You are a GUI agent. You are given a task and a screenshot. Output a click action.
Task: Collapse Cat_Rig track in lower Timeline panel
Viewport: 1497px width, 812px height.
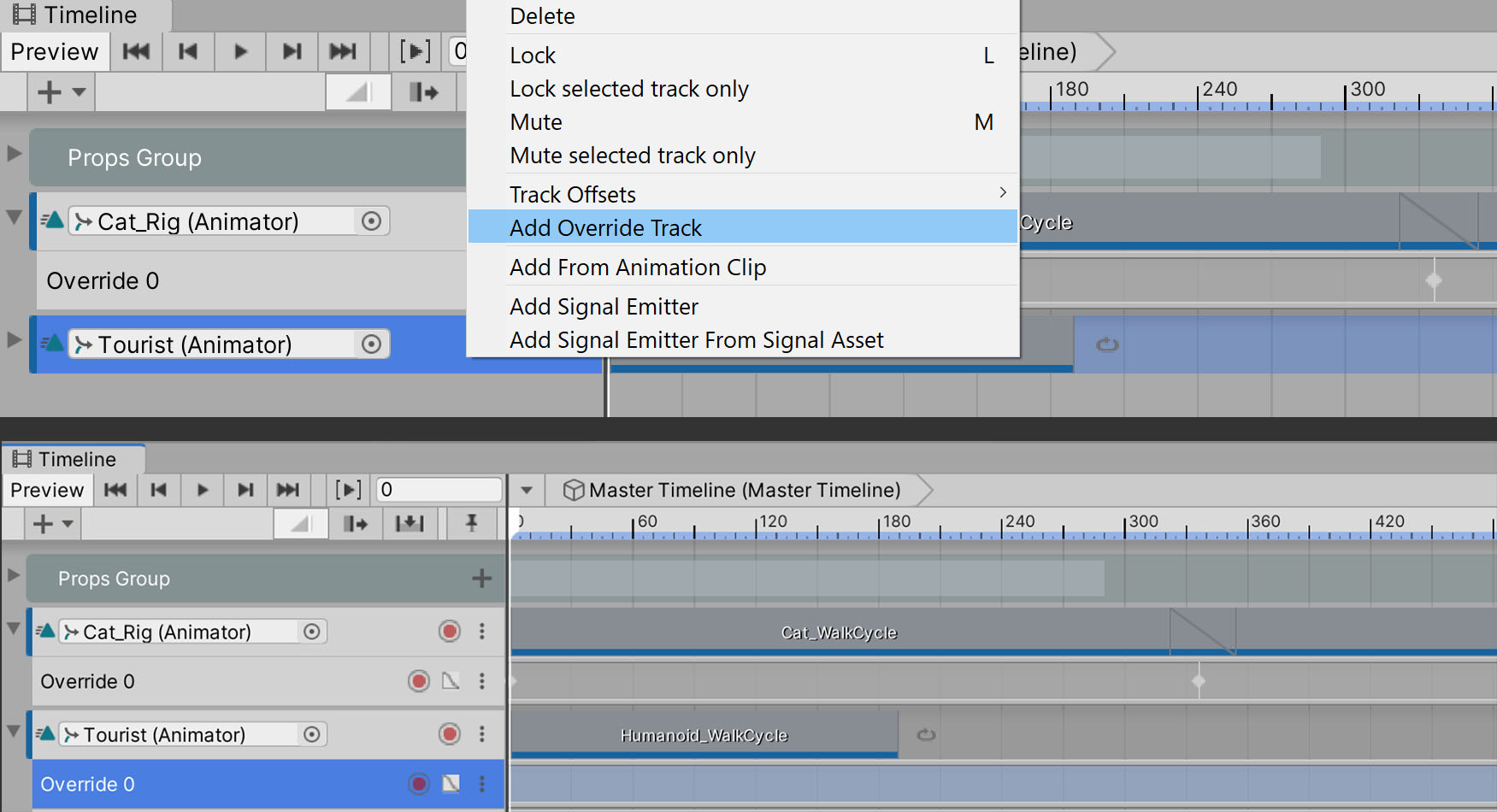coord(14,628)
